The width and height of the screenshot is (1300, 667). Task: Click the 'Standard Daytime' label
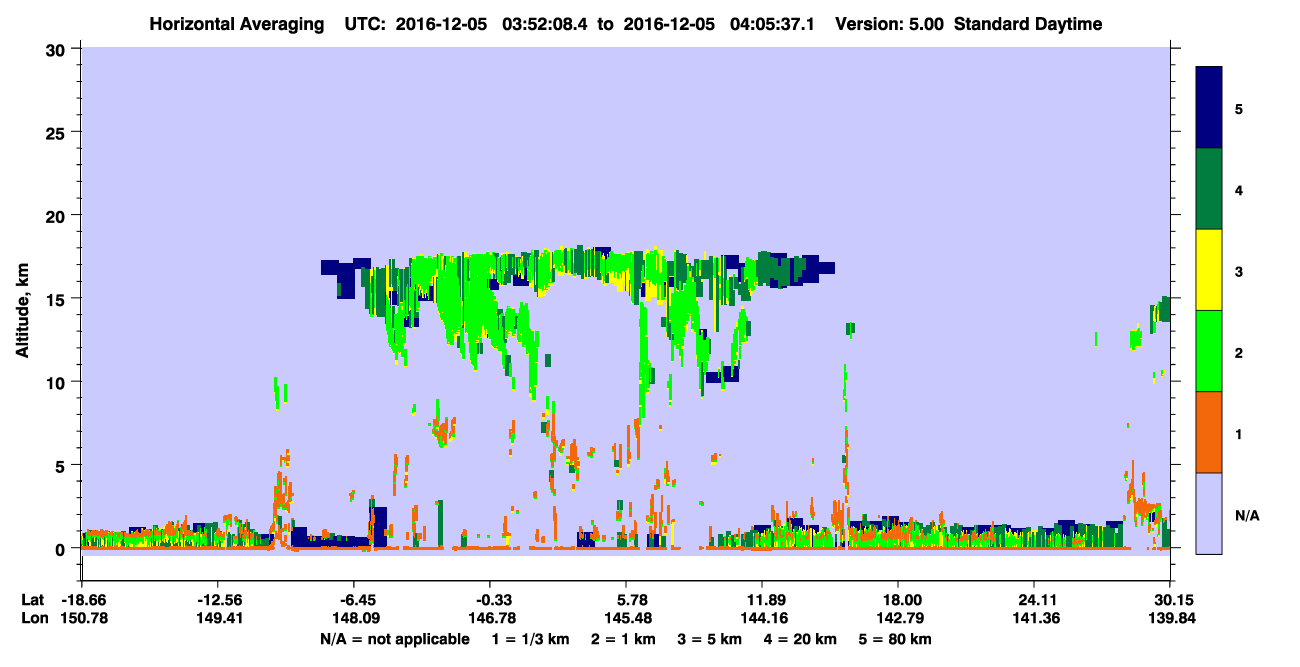[x=1028, y=24]
